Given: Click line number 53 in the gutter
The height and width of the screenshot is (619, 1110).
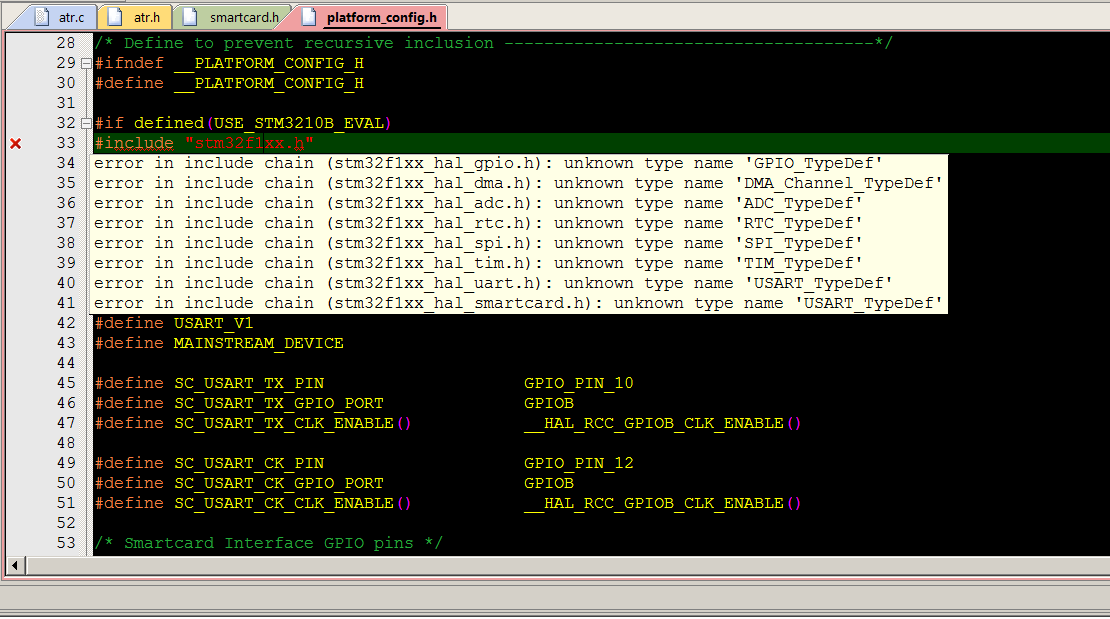Looking at the screenshot, I should click(x=66, y=543).
